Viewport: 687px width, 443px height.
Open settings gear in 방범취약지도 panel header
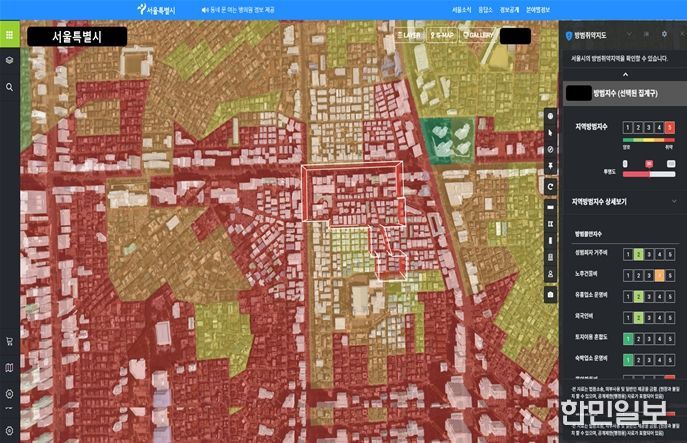[x=663, y=35]
